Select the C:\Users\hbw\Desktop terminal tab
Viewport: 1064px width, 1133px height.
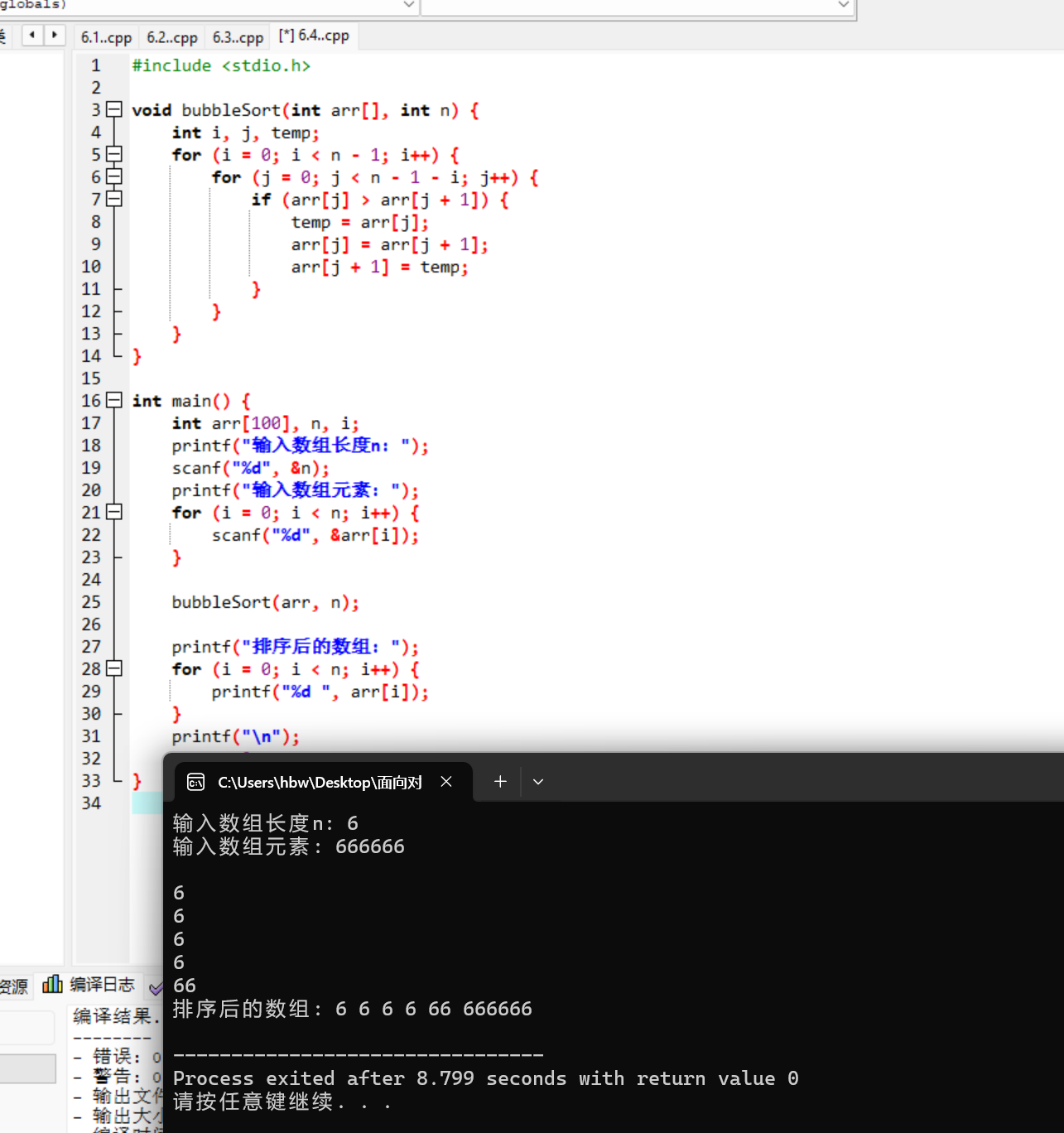(x=320, y=782)
